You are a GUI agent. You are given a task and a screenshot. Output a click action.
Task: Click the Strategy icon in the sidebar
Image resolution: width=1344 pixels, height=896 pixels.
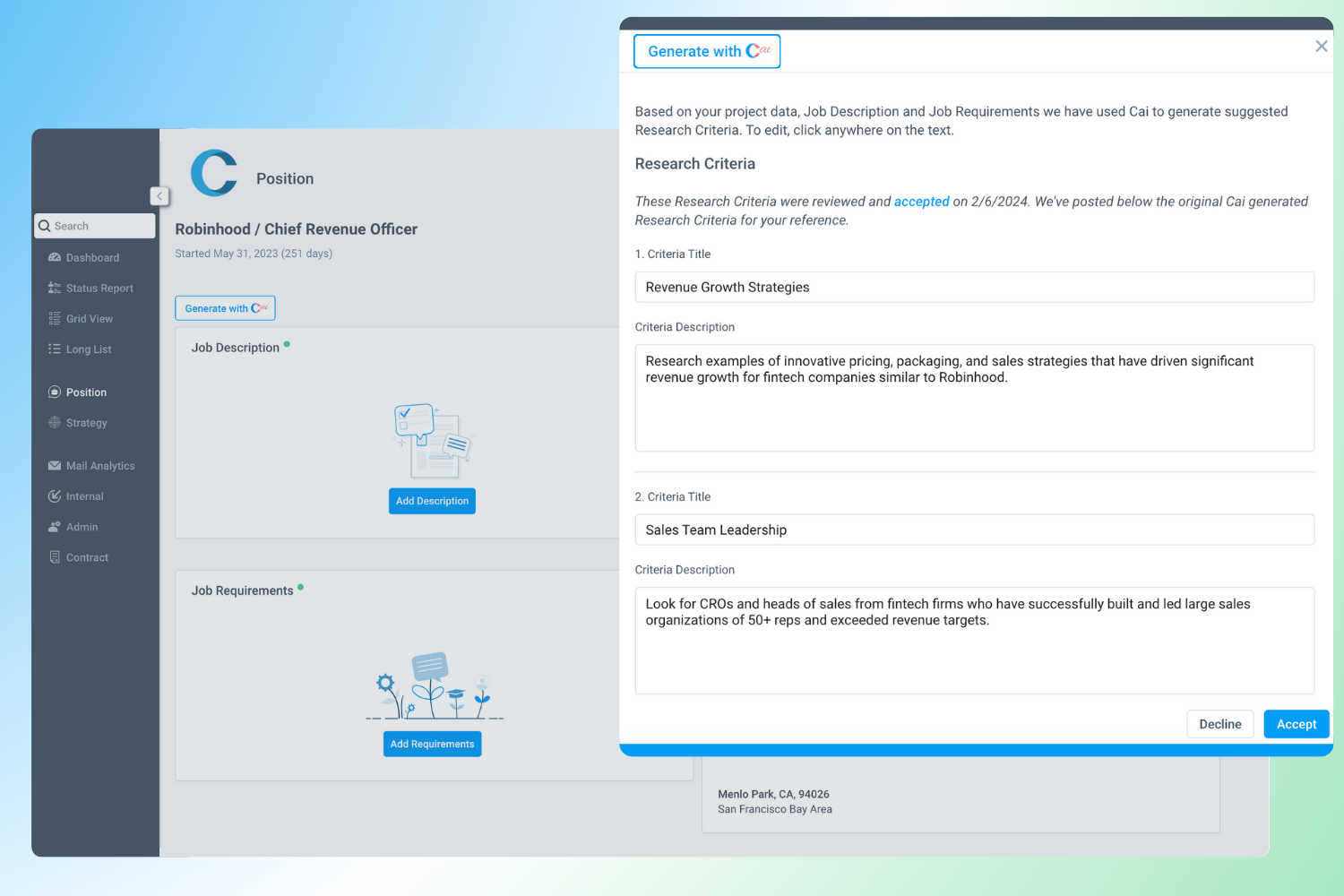tap(56, 422)
